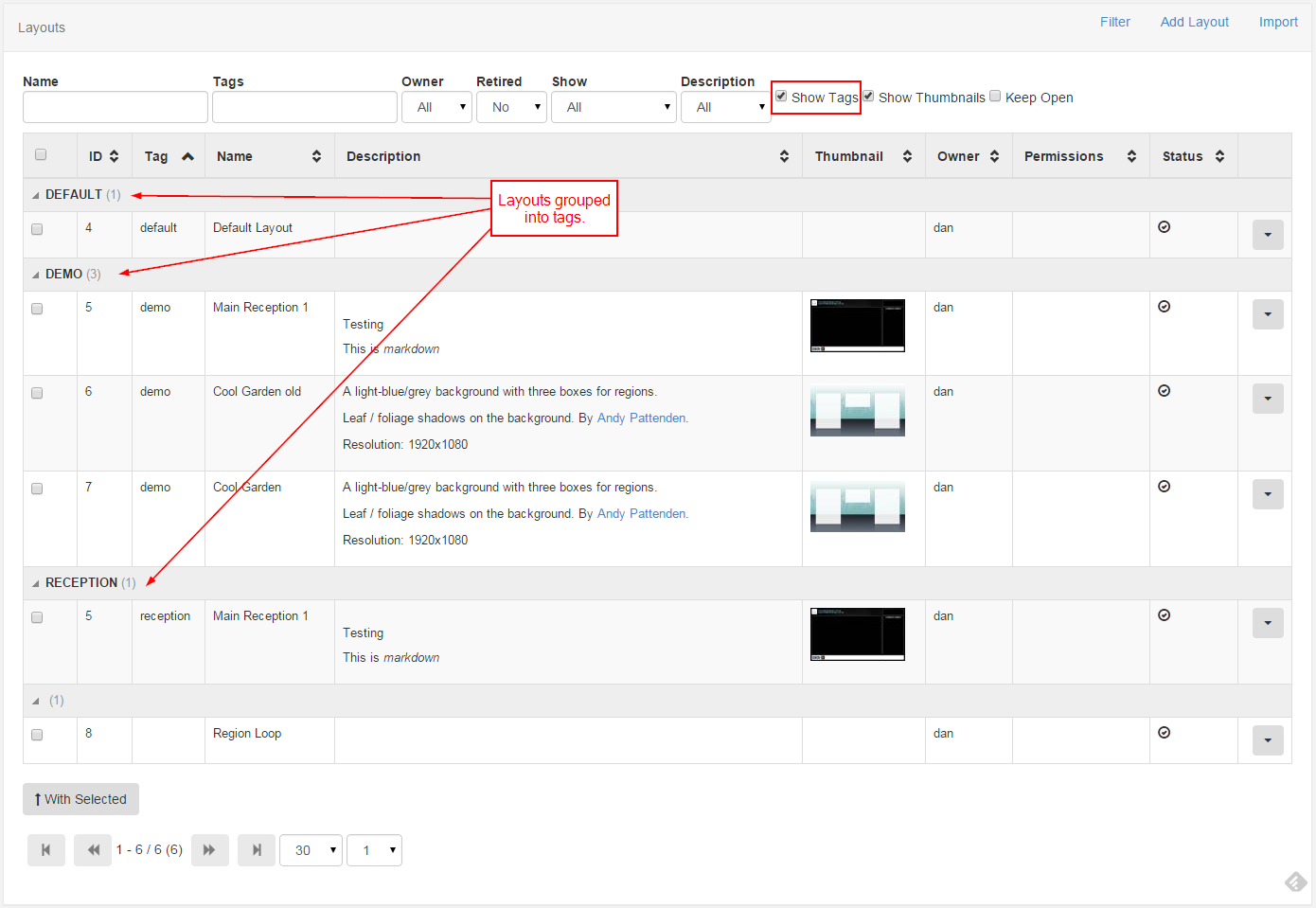Collapse the DEFAULT tag group

(x=36, y=195)
